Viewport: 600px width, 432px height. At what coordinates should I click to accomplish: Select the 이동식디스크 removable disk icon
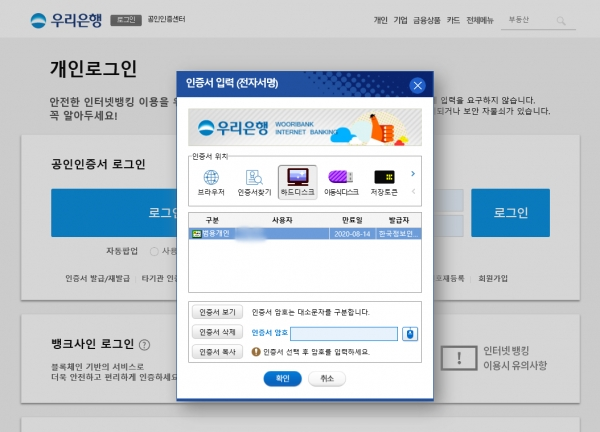341,183
